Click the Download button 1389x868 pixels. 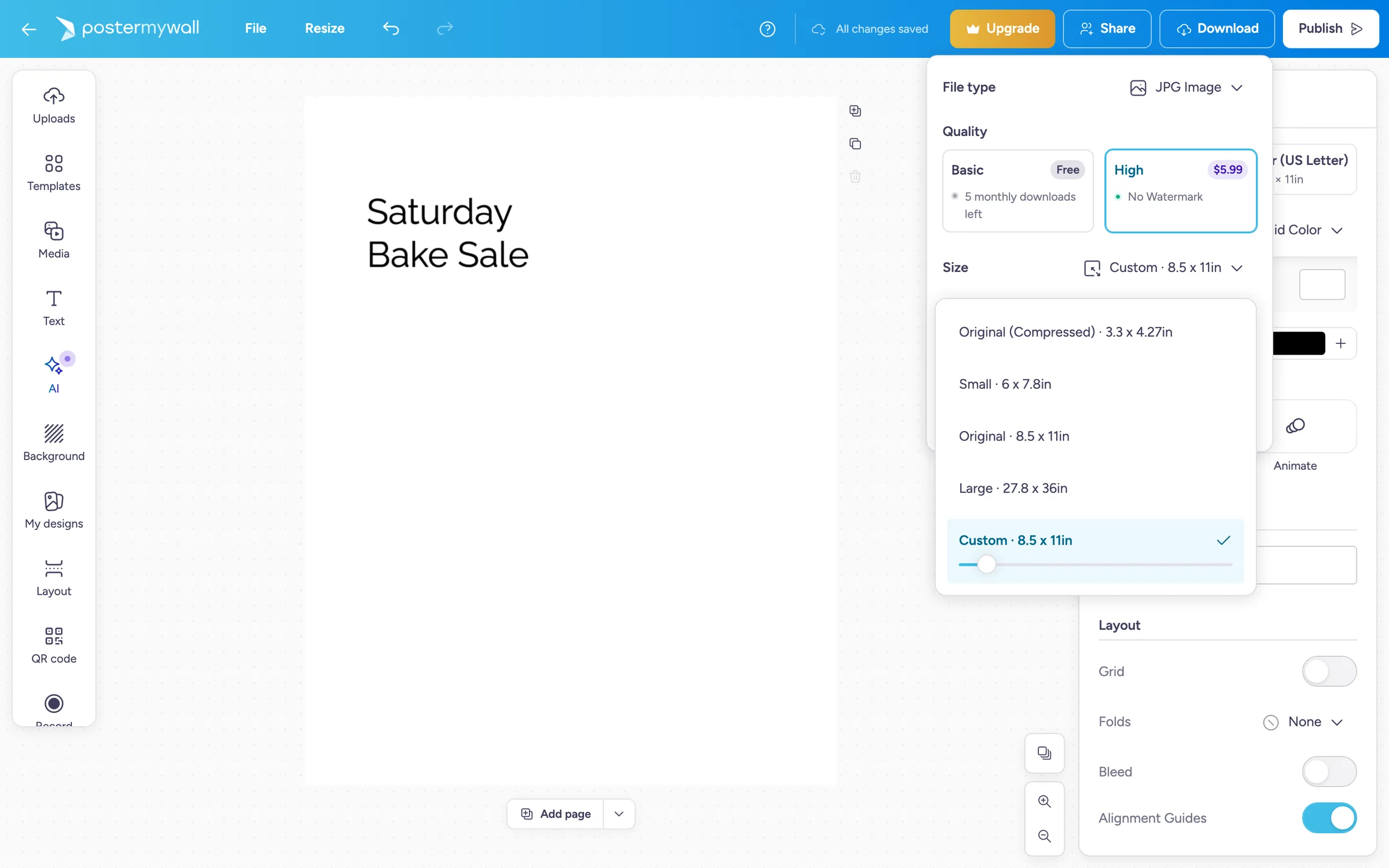coord(1217,28)
